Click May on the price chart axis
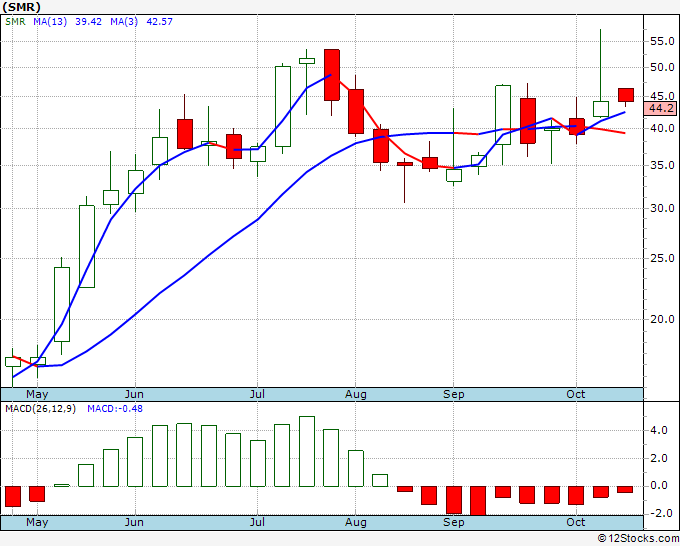Image resolution: width=680 pixels, height=546 pixels. coord(37,394)
